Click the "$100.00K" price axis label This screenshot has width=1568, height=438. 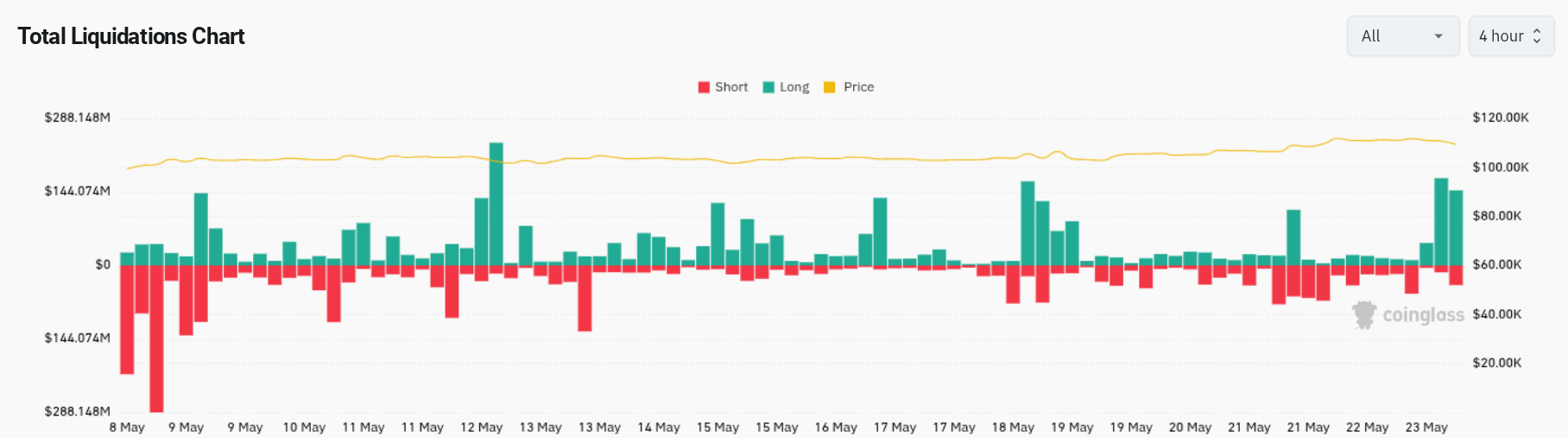click(x=1501, y=167)
